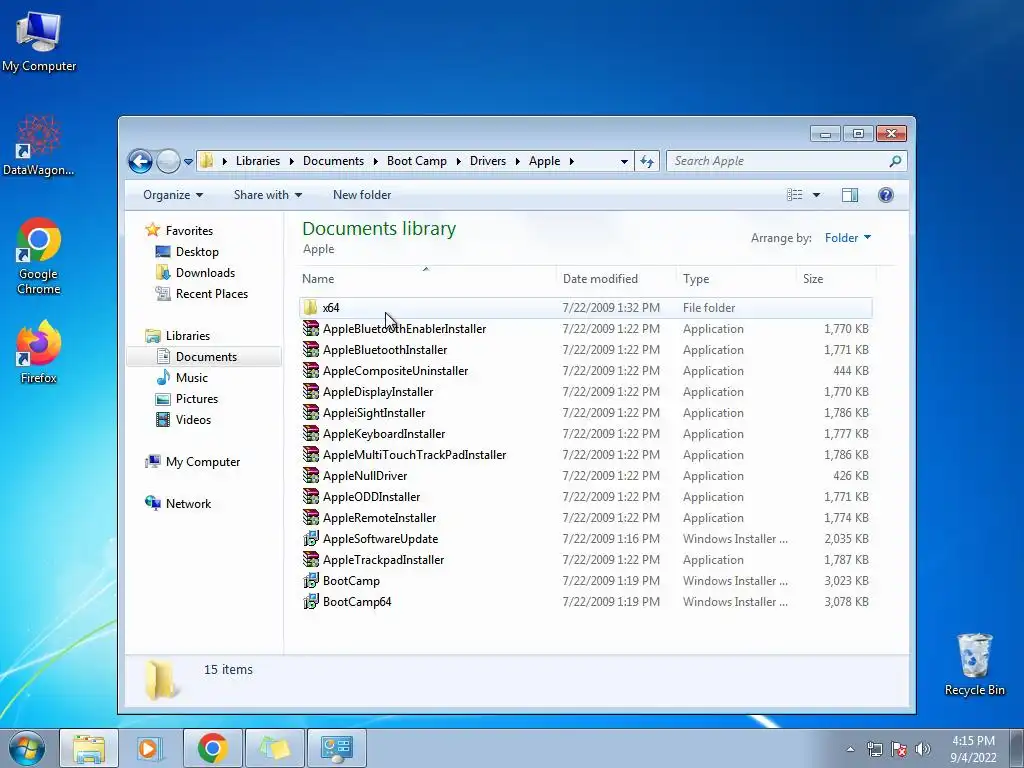Image resolution: width=1024 pixels, height=768 pixels.
Task: Open Google Chrome from the taskbar
Action: 212,748
